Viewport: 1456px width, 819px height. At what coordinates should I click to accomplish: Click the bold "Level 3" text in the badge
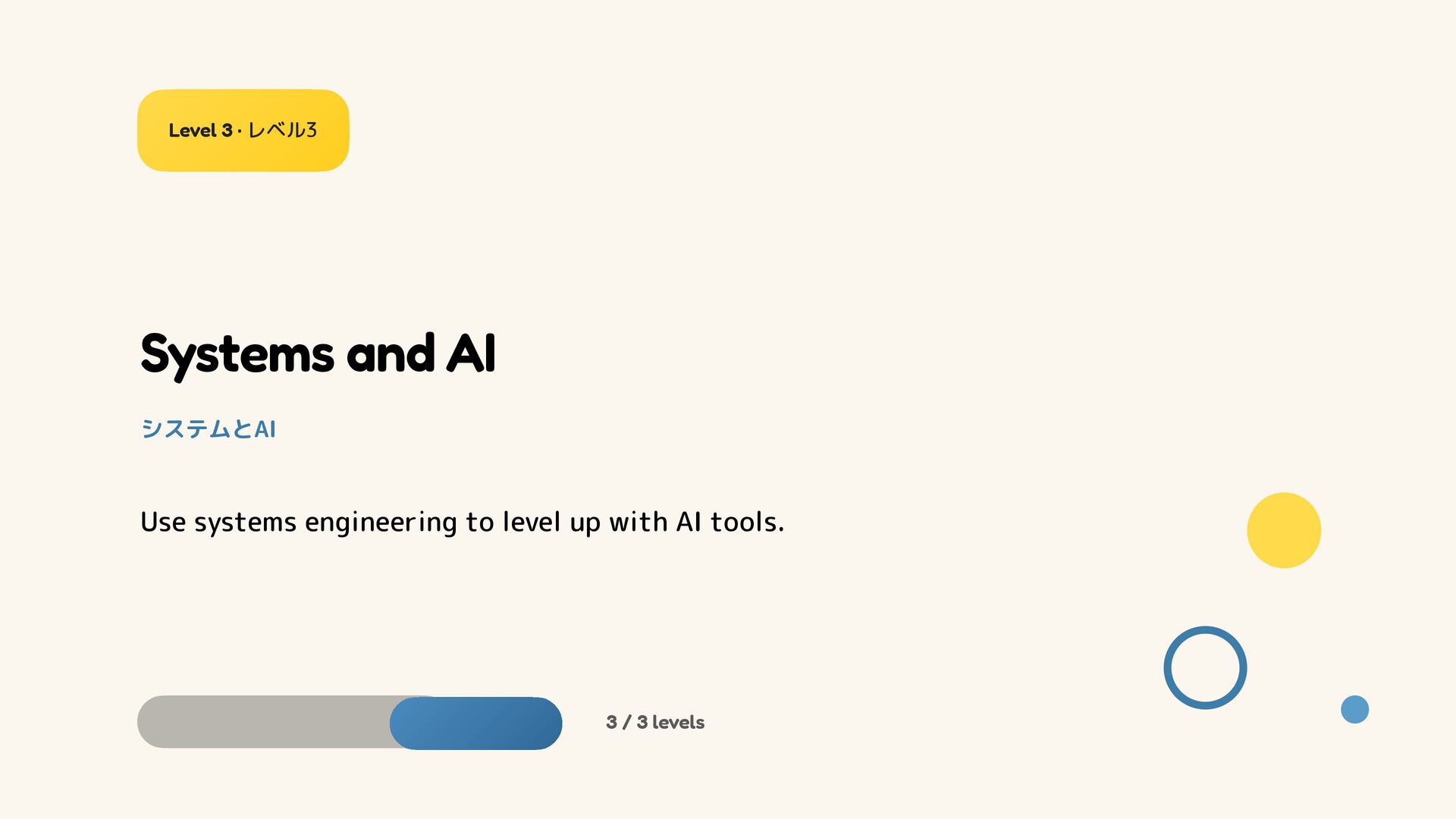(x=200, y=130)
